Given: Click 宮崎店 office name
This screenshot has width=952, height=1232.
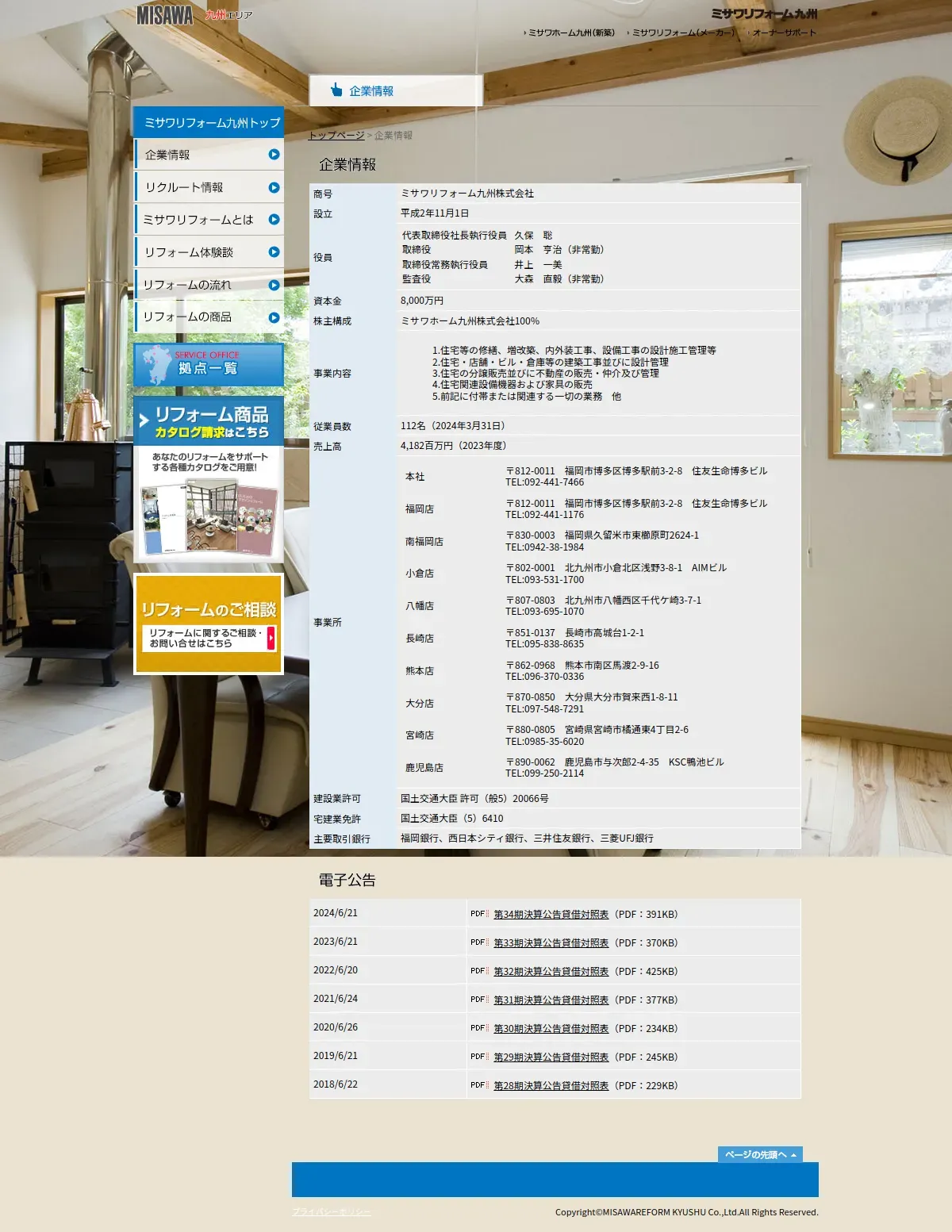Looking at the screenshot, I should tap(420, 735).
